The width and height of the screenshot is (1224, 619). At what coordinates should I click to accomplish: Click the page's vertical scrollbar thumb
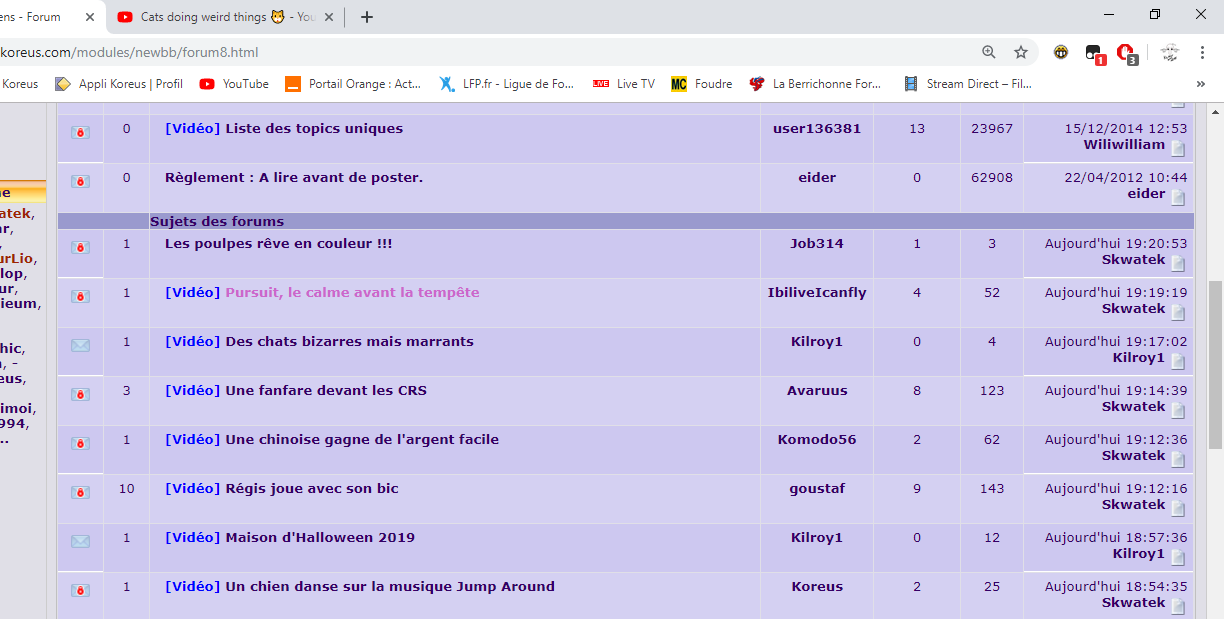(1215, 350)
